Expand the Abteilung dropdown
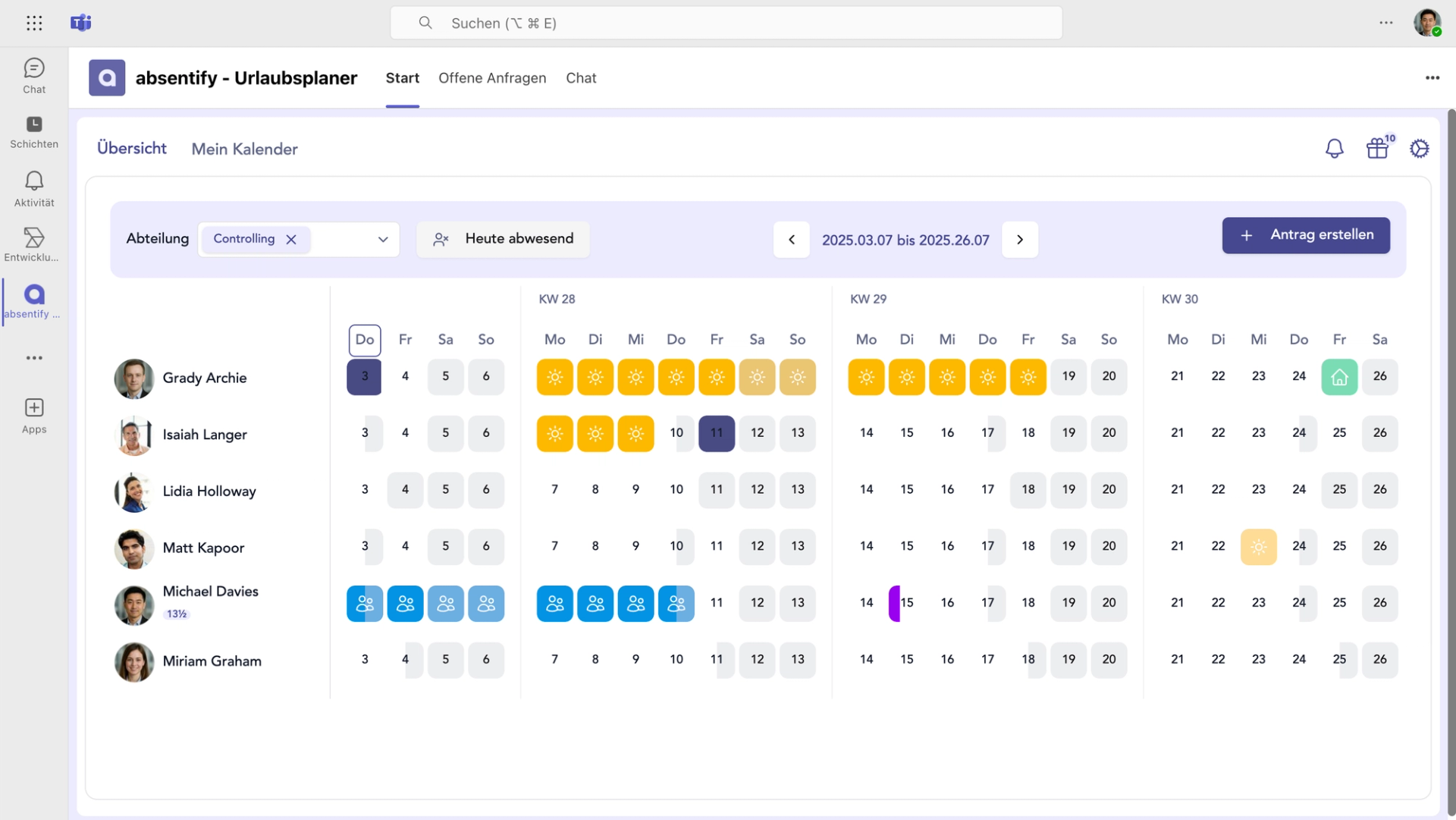Image resolution: width=1456 pixels, height=820 pixels. [x=383, y=240]
